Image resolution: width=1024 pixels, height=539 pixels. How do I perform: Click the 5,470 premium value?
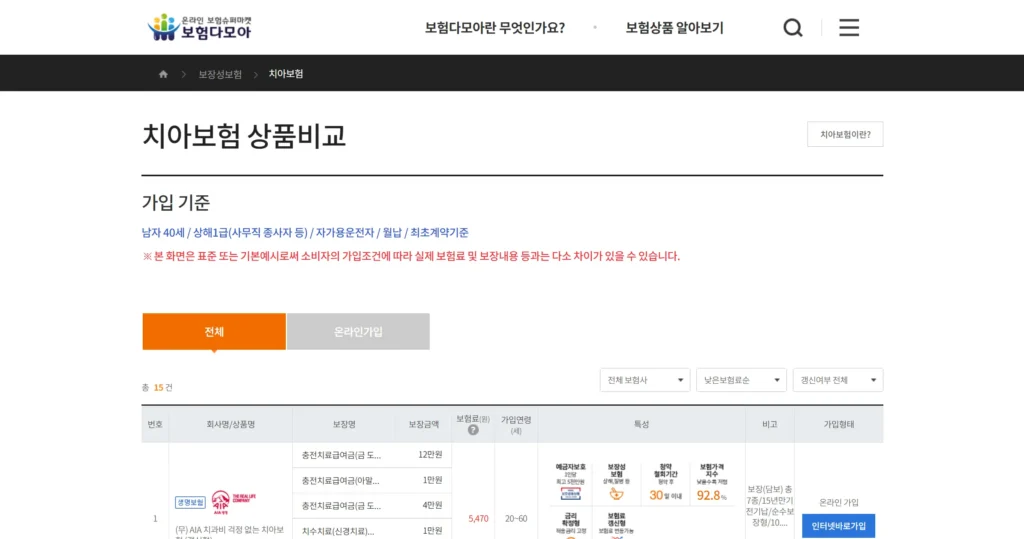[x=478, y=519]
